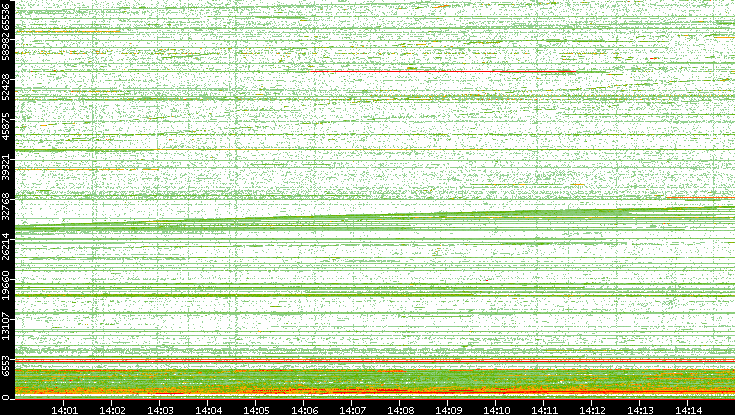Click the 39321 vertical axis value
Image resolution: width=735 pixels, height=415 pixels.
click(7, 168)
